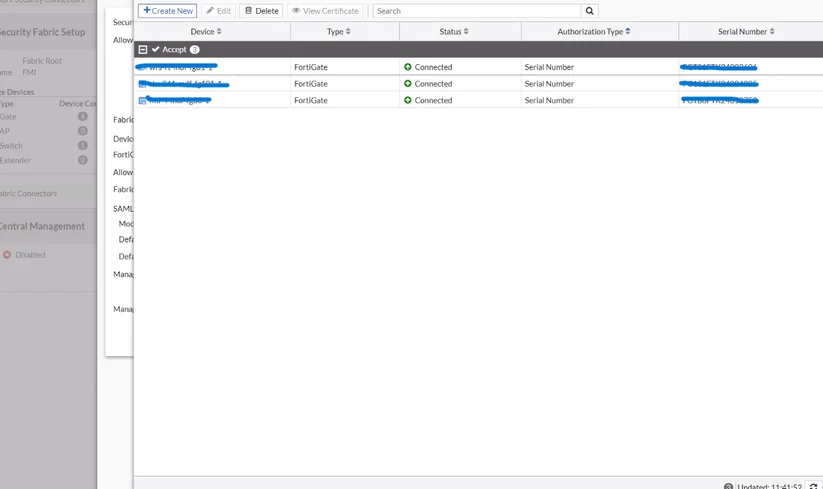The height and width of the screenshot is (489, 823).
Task: Open the Central Management card in background
Action: pyautogui.click(x=42, y=226)
